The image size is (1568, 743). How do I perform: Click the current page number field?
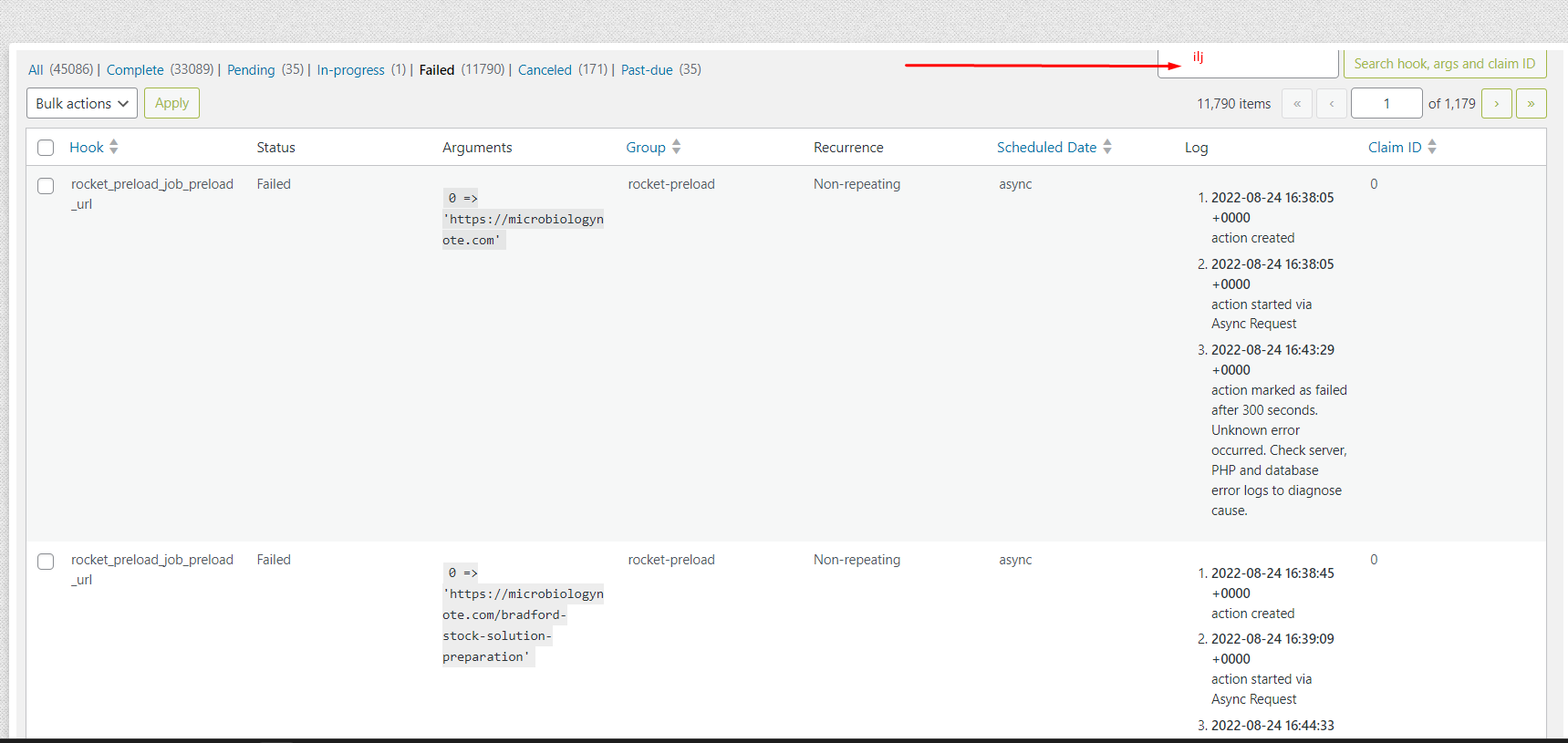(x=1386, y=103)
